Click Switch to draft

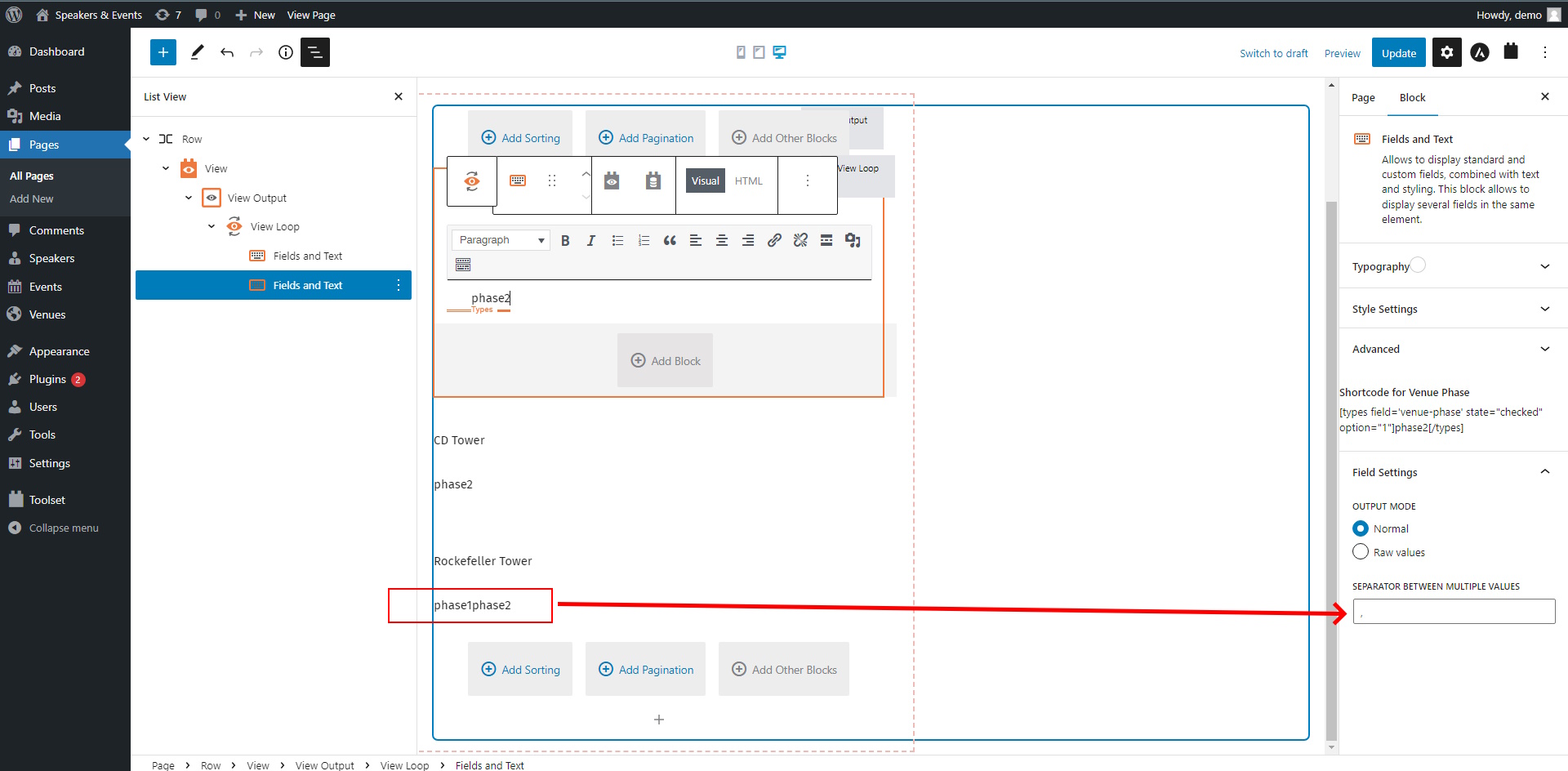point(1274,54)
